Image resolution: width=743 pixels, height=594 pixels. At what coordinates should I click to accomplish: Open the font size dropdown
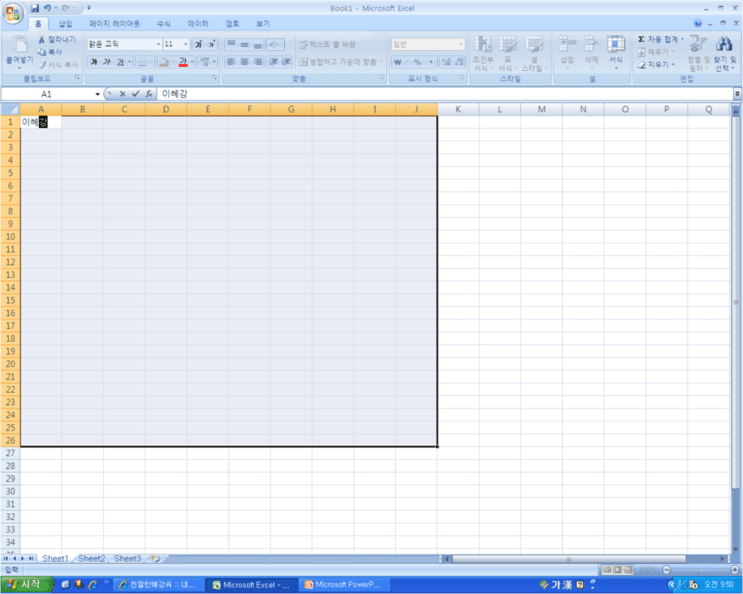185,44
